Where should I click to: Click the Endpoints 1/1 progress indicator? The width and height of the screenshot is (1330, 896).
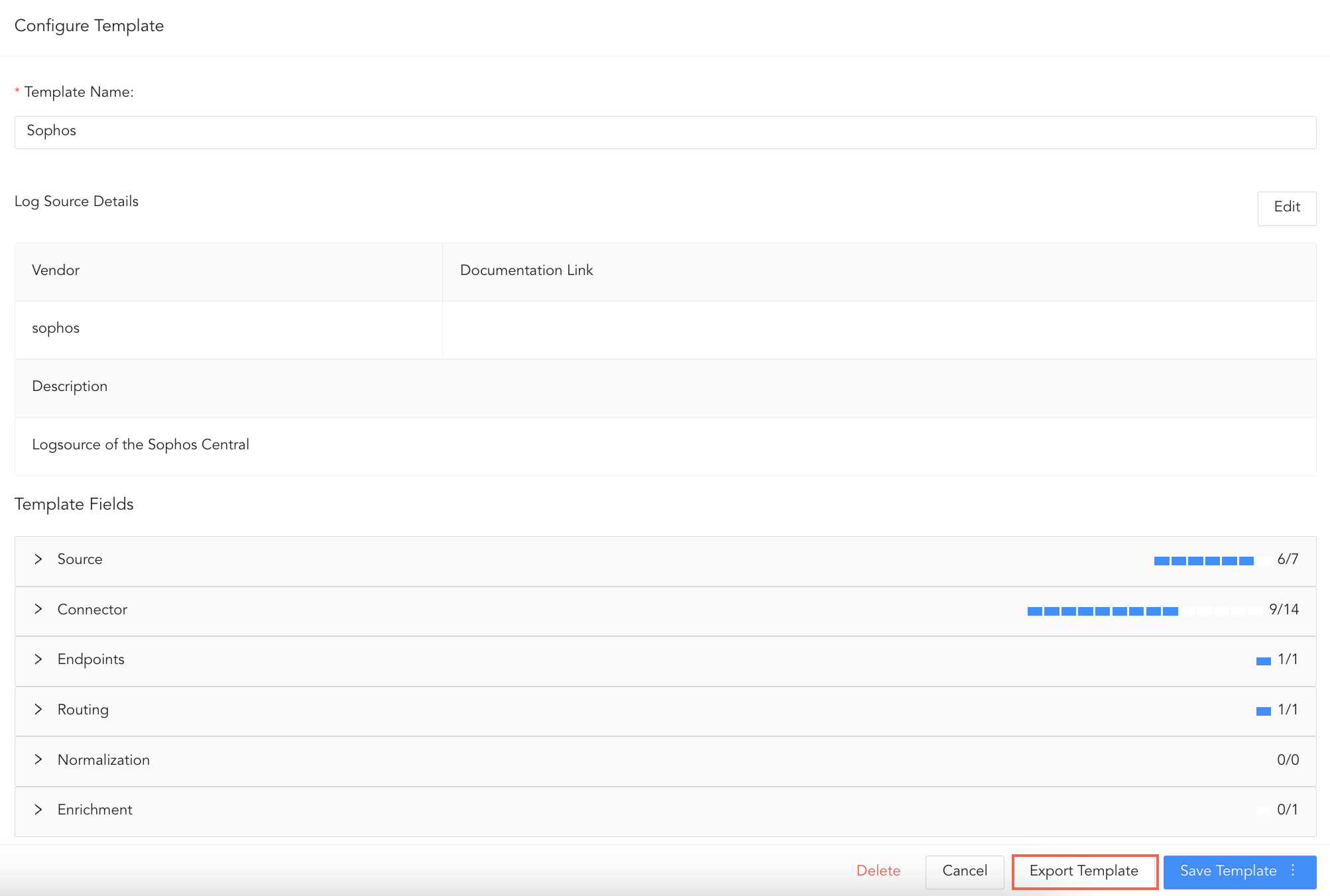[1263, 661]
